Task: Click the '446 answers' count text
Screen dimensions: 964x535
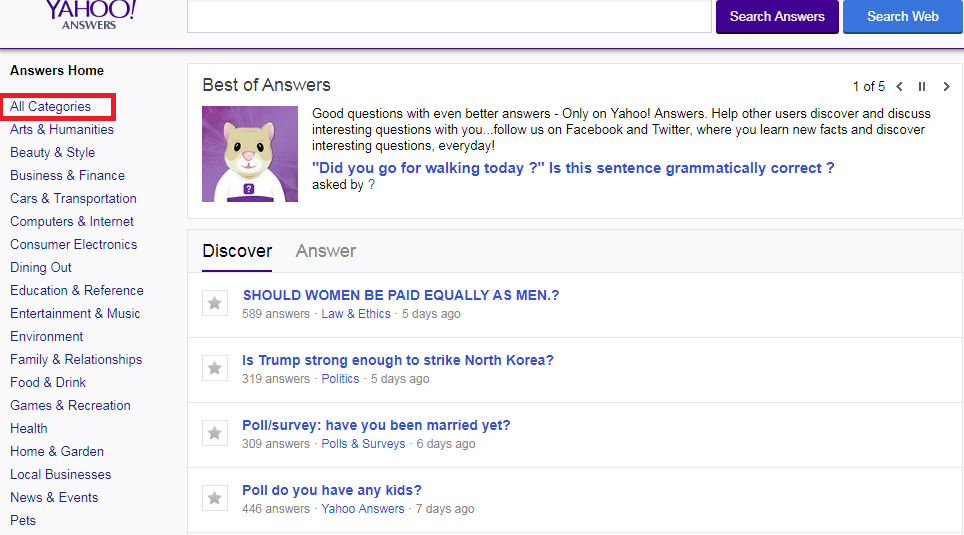Action: pyautogui.click(x=276, y=509)
